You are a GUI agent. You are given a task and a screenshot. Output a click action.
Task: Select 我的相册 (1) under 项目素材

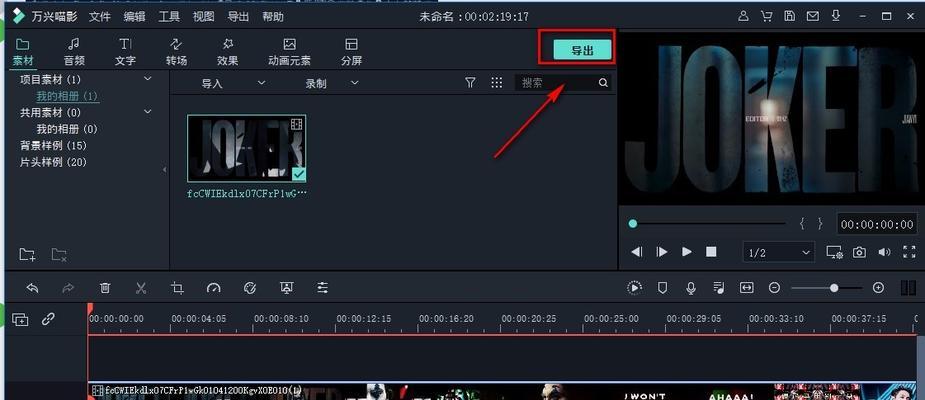click(x=67, y=96)
